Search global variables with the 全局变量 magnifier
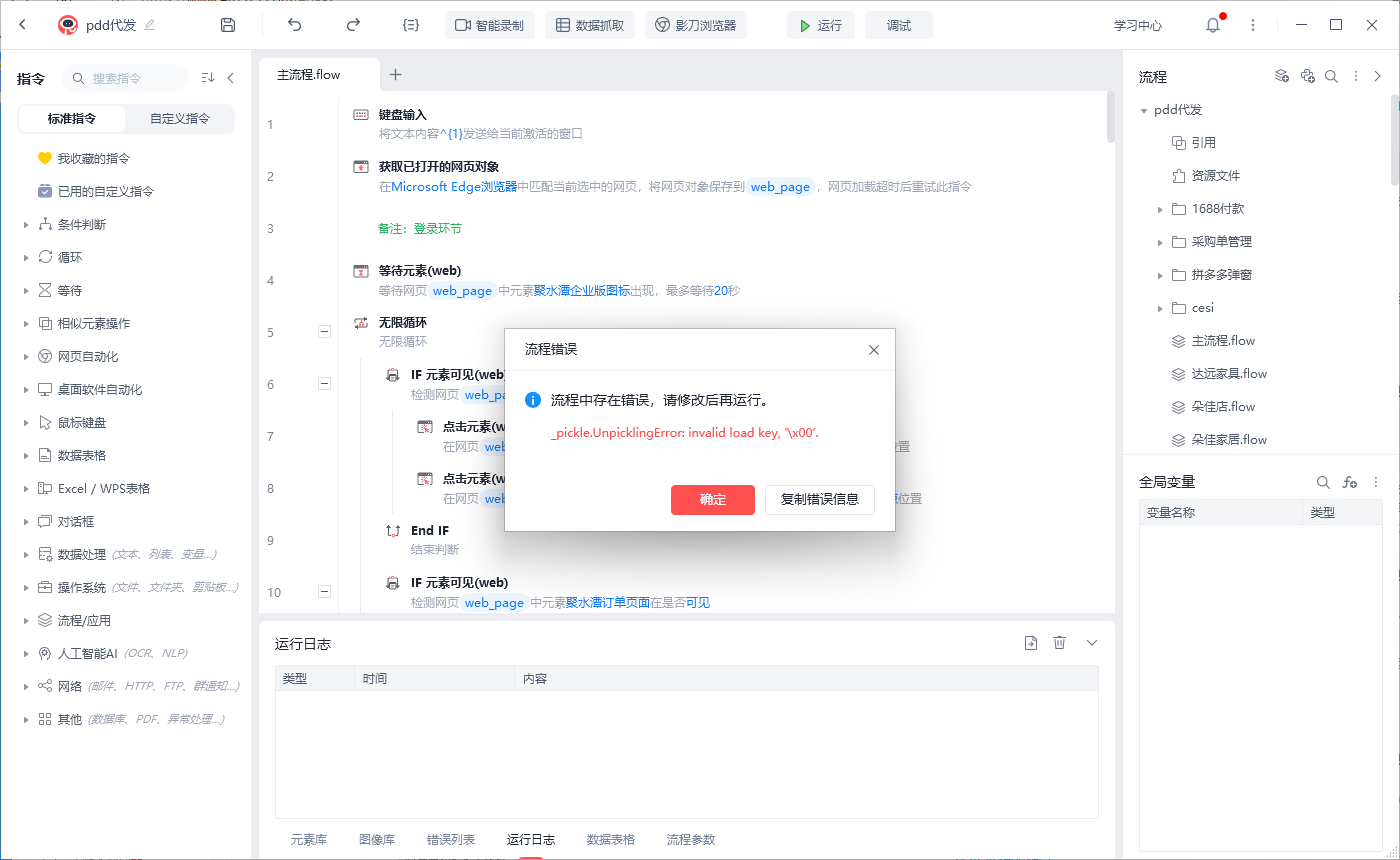 [1323, 482]
